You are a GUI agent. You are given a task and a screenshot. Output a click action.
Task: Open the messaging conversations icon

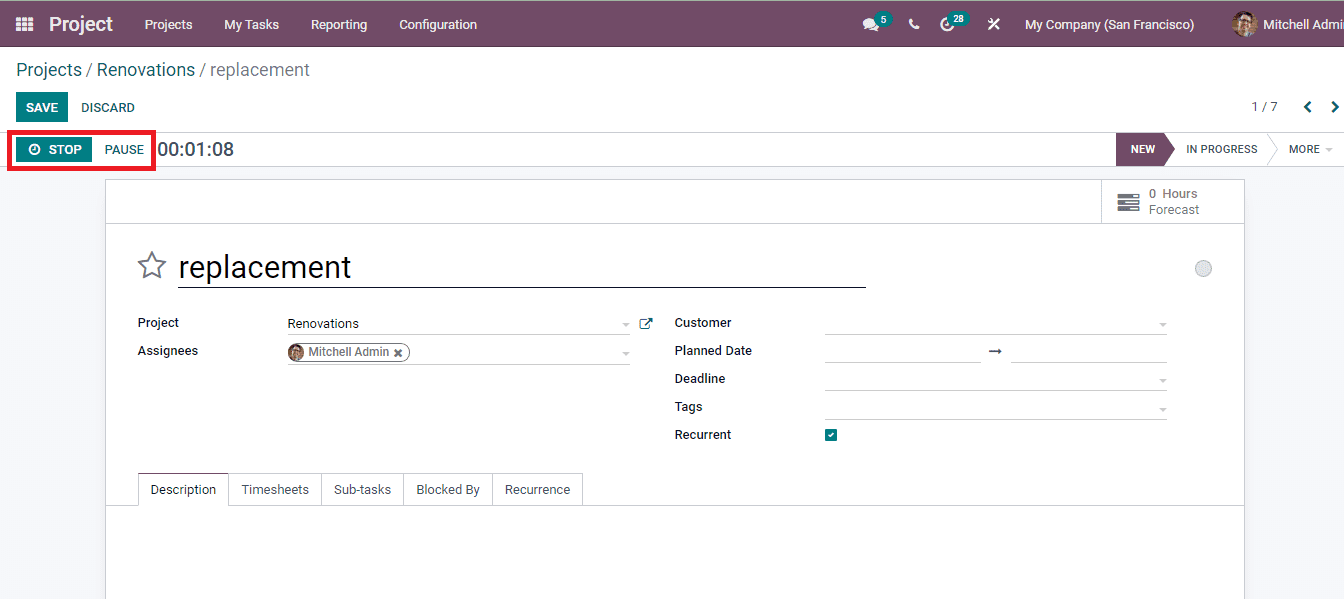[x=869, y=24]
